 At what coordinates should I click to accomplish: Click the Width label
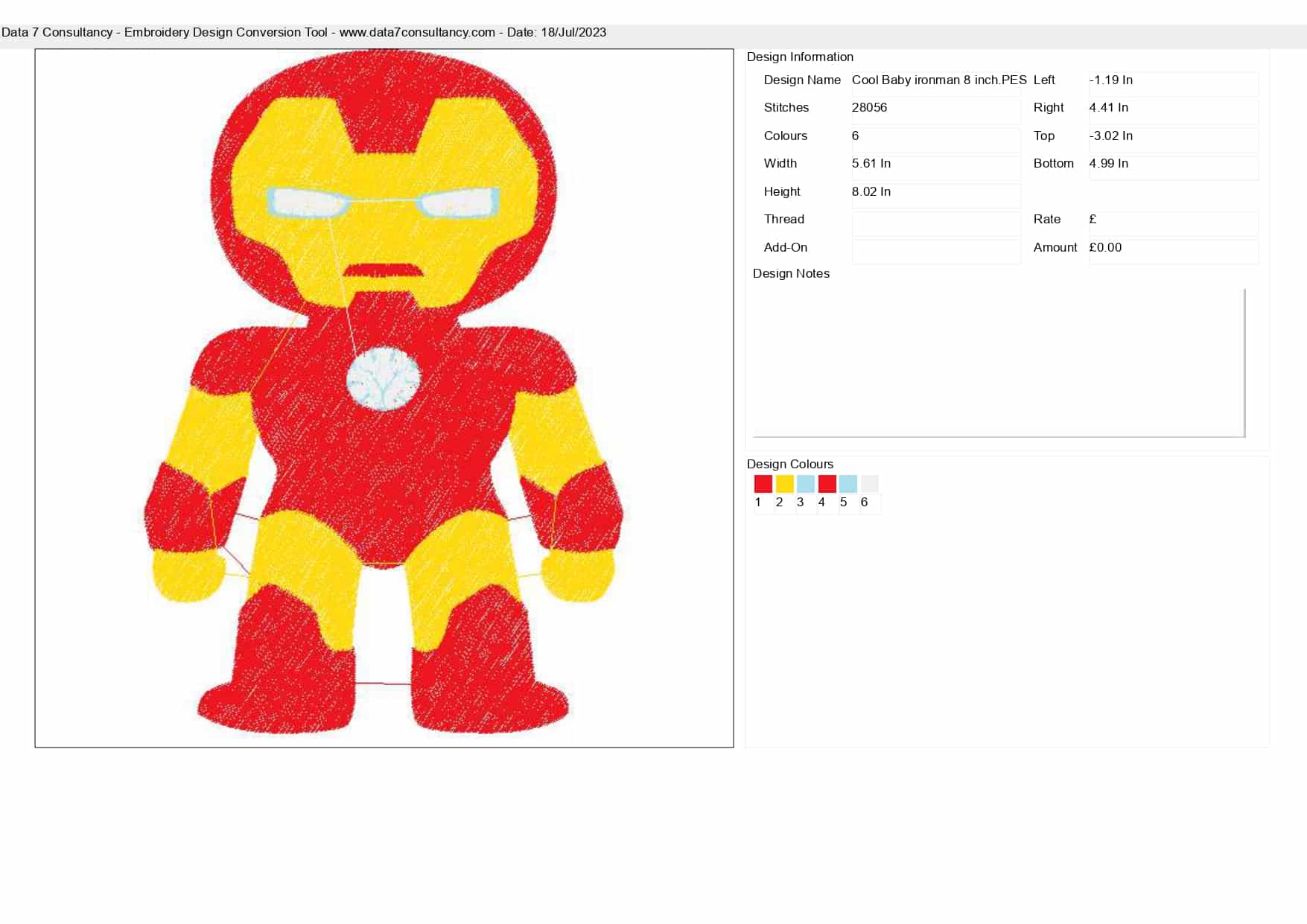pos(780,163)
